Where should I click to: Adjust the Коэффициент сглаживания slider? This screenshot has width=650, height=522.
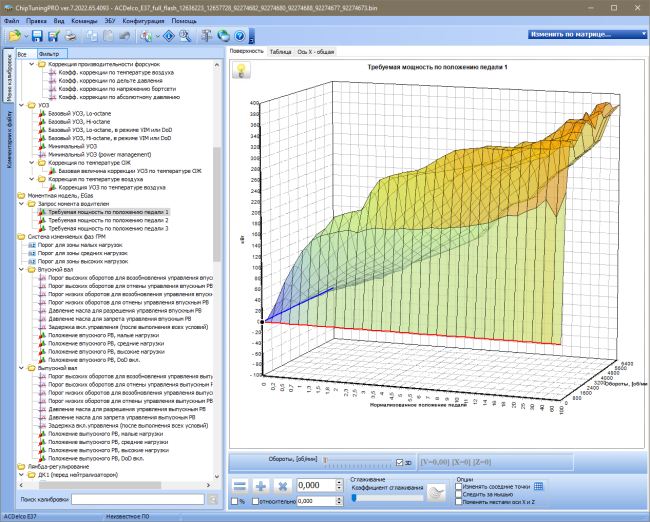coord(354,498)
